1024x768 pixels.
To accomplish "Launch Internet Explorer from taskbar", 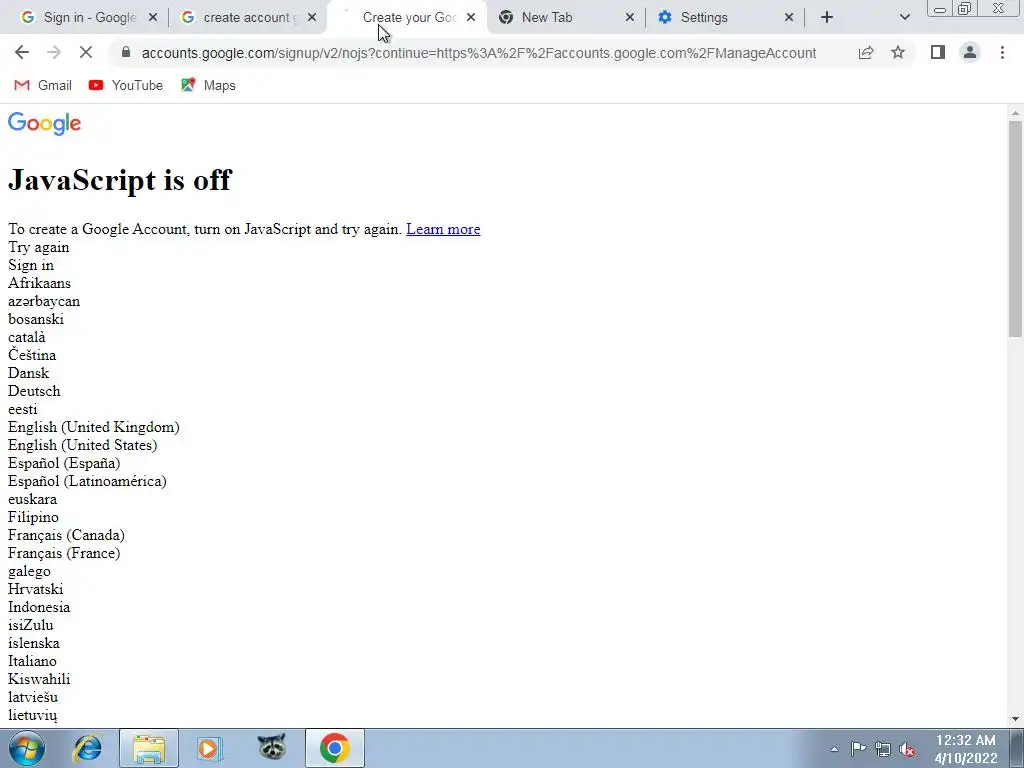I will 88,748.
